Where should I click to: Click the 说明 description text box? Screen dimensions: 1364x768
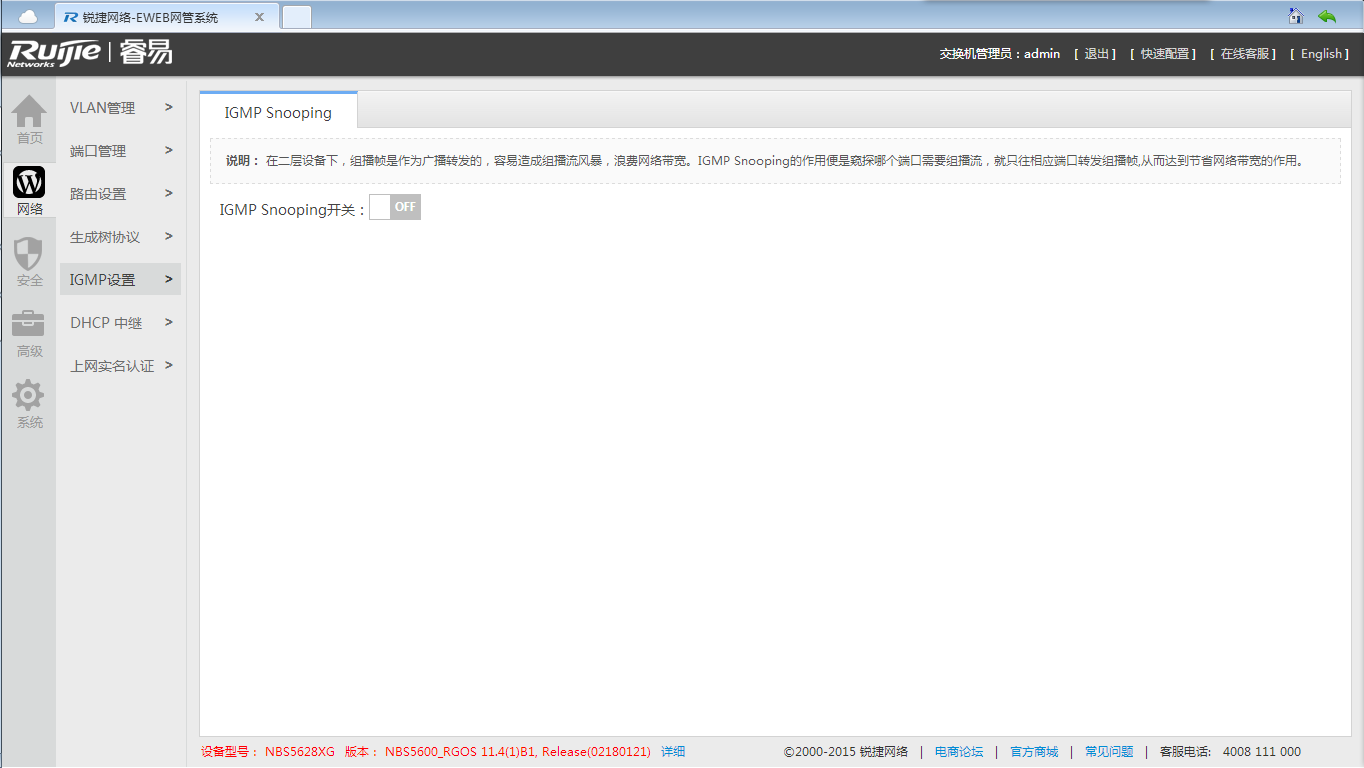pyautogui.click(x=775, y=160)
